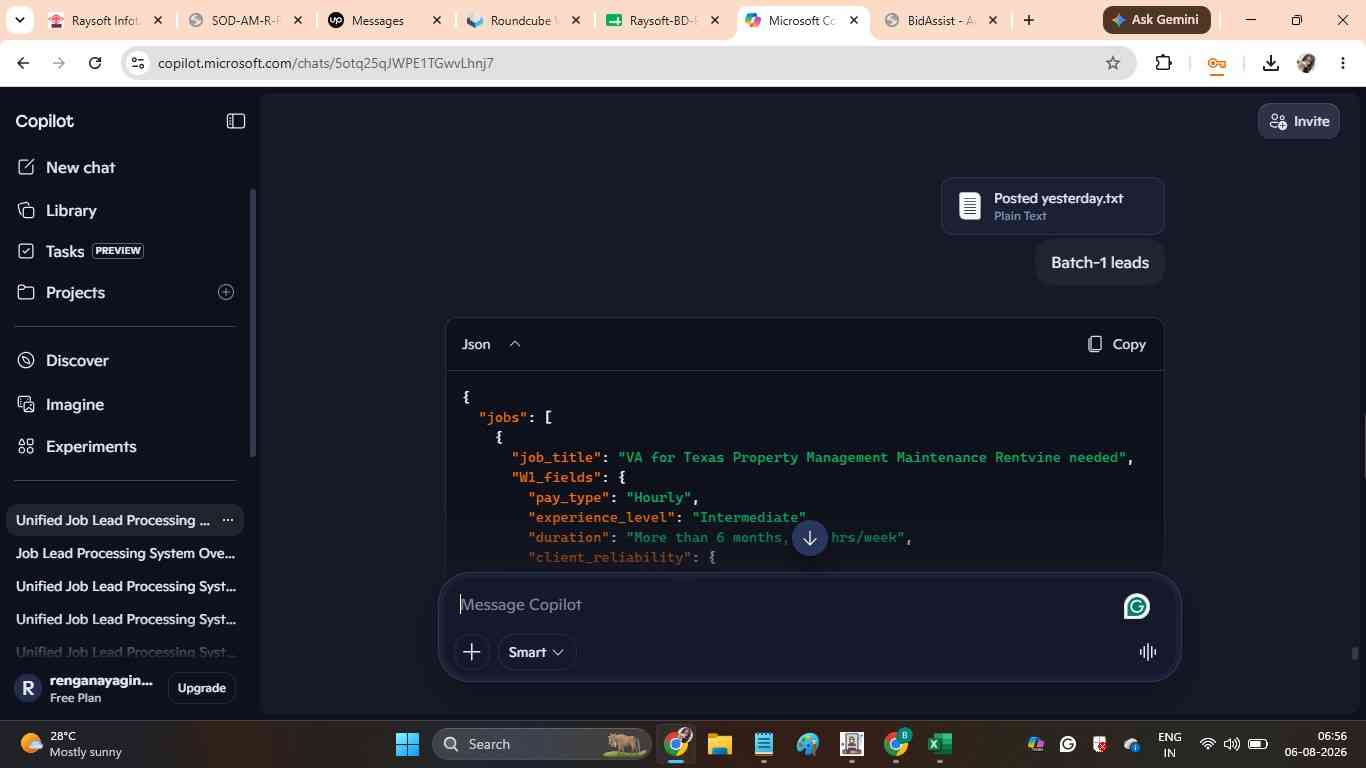Open options for Unified Job Lead chat
This screenshot has height=768, width=1366.
pos(227,520)
